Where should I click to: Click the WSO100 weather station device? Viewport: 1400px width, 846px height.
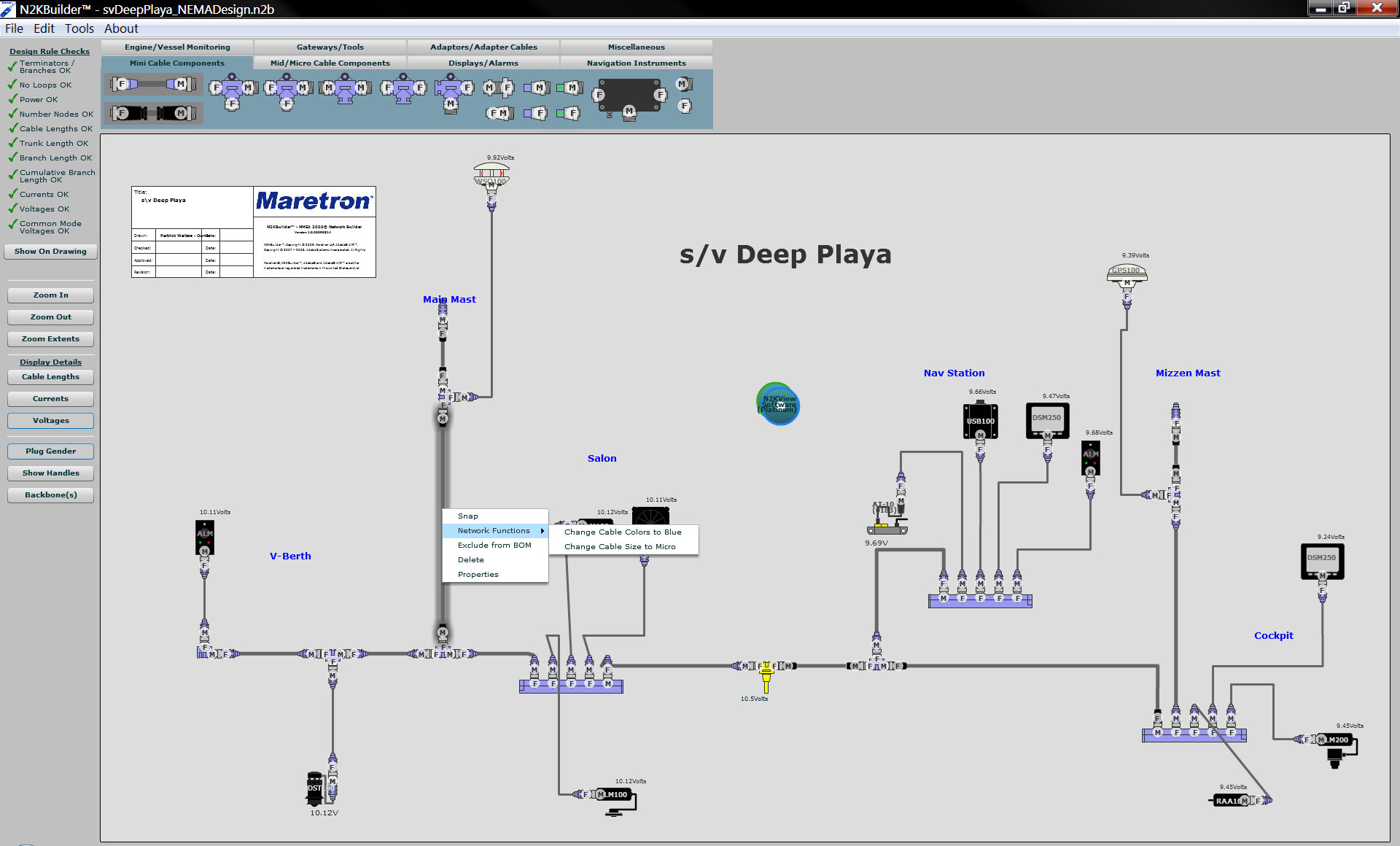[491, 175]
